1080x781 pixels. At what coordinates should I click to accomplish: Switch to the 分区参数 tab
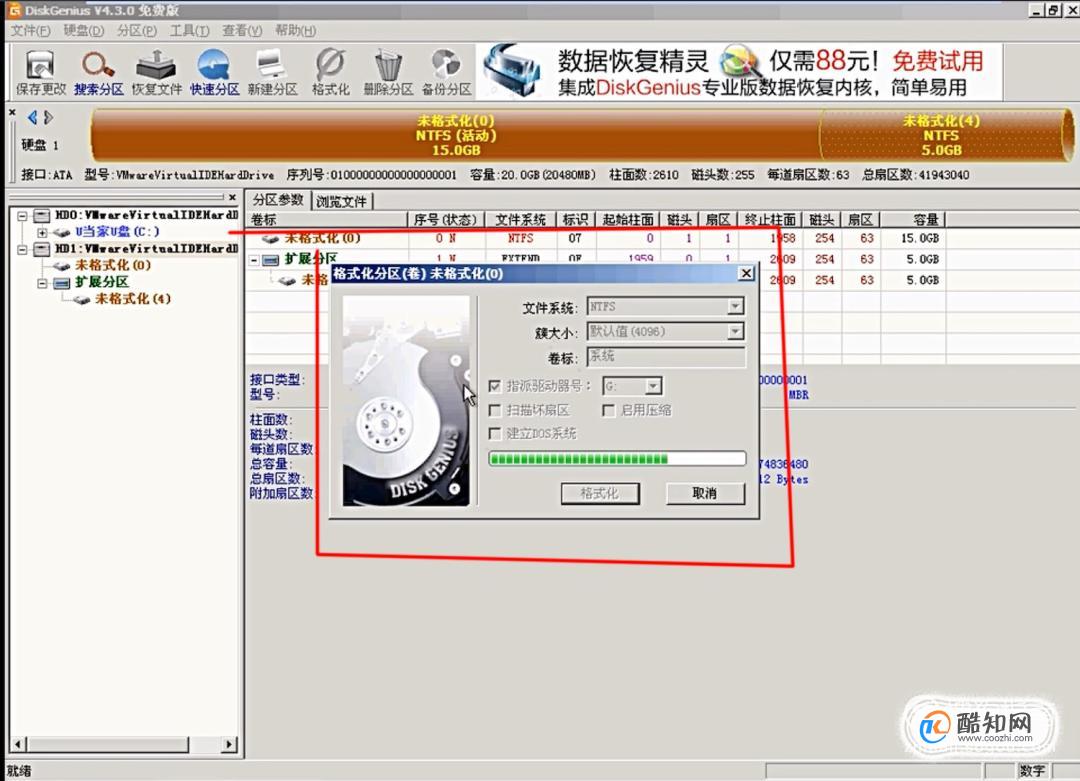pos(278,200)
